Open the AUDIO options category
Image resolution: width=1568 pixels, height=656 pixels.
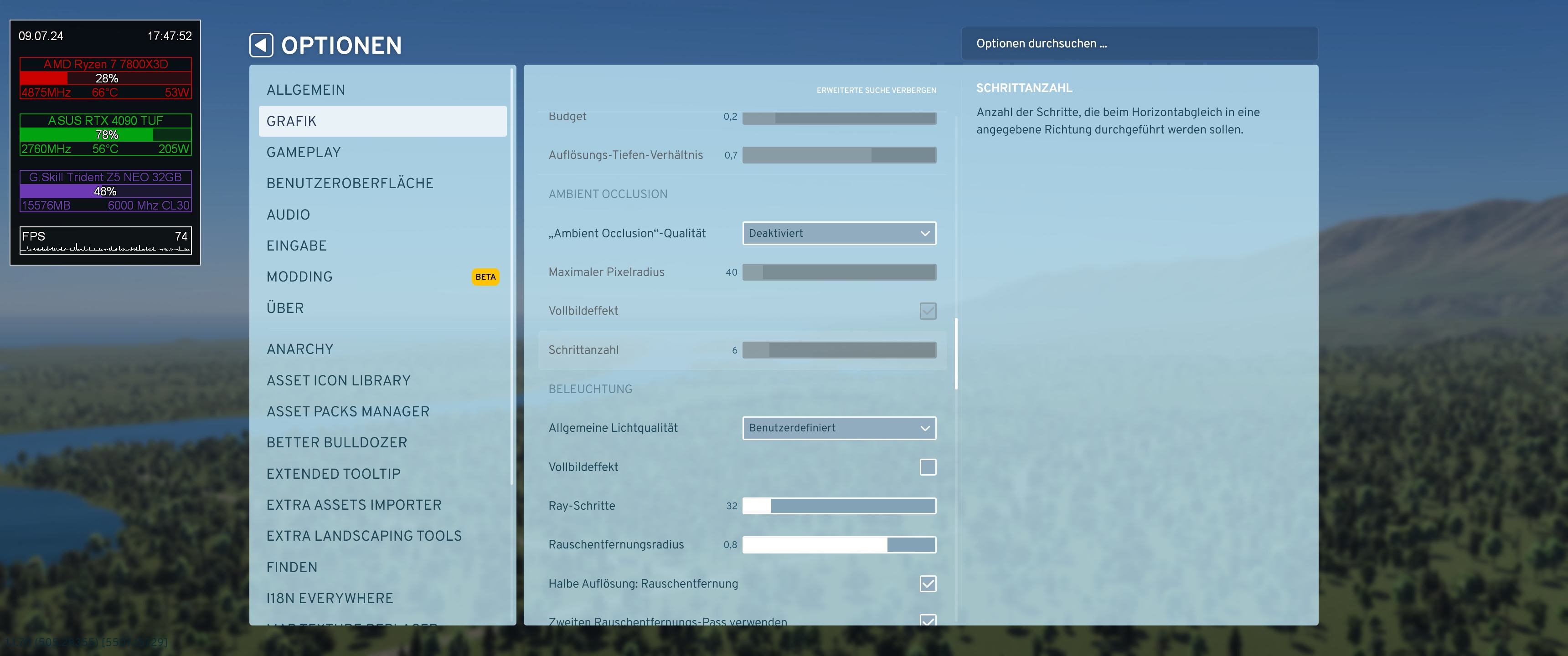(288, 215)
